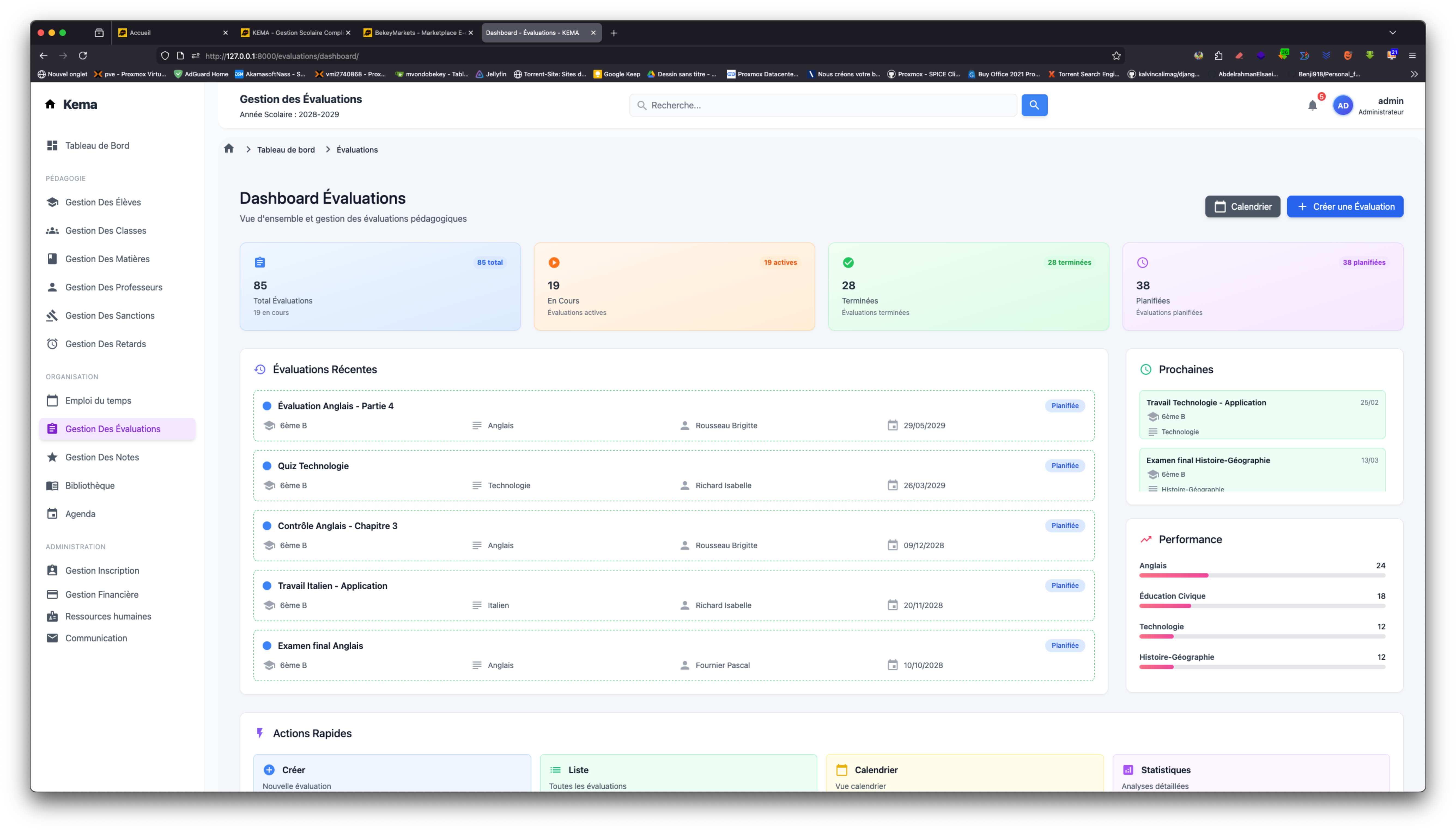Open the list all tabs dropdown
The height and width of the screenshot is (832, 1456).
(x=1393, y=33)
